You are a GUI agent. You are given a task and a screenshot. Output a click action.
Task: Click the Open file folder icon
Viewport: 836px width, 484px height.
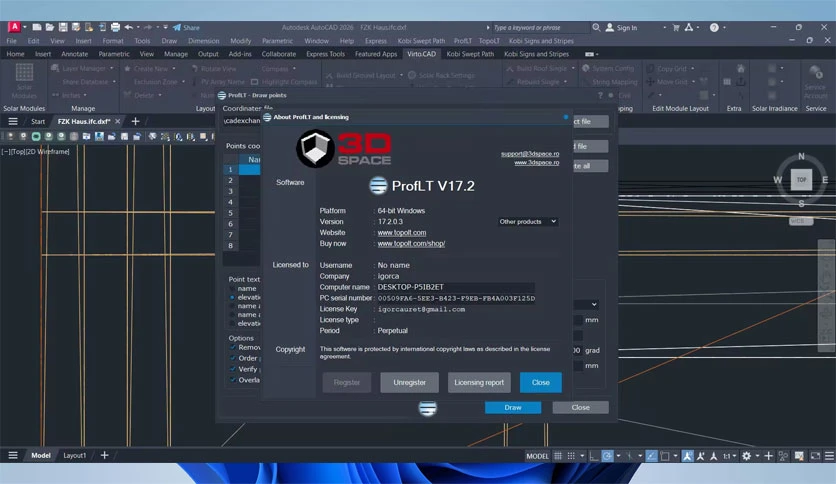tap(50, 27)
